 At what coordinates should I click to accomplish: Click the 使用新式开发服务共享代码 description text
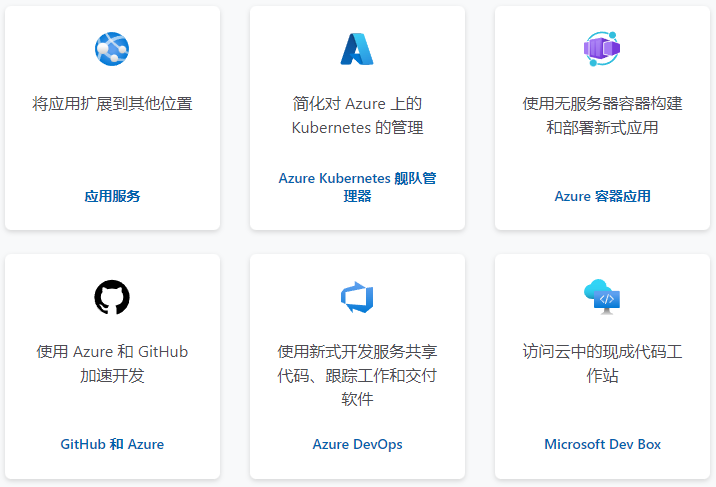[x=357, y=375]
